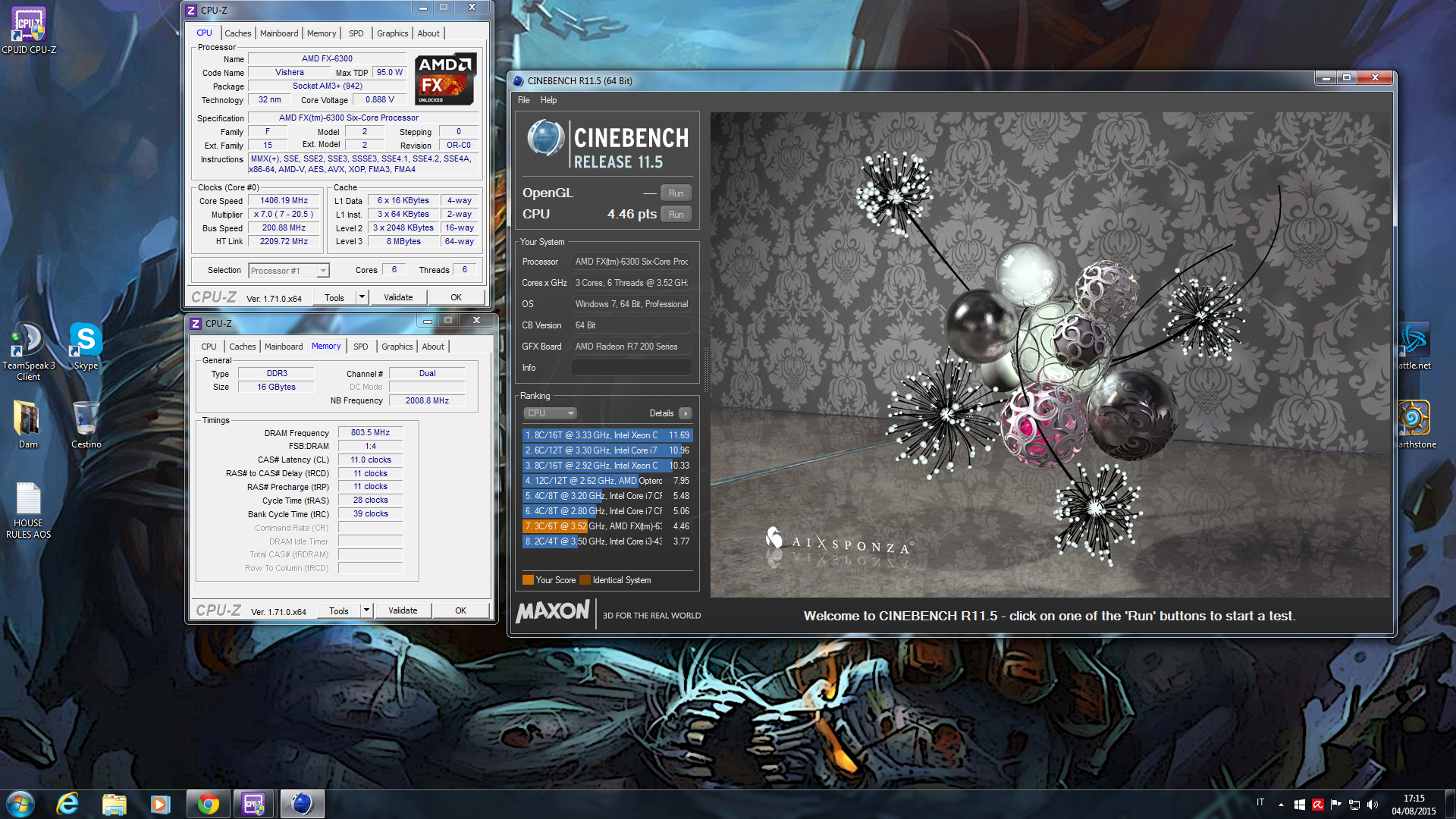This screenshot has height=819, width=1456.
Task: Click the Windows flag tray icon
Action: [1299, 805]
